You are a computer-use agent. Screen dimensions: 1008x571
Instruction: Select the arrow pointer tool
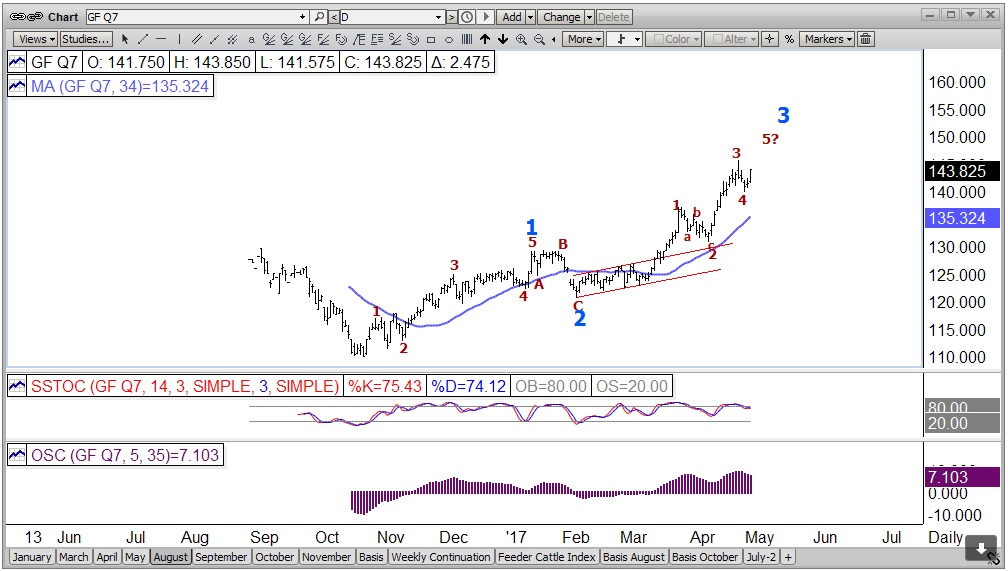[125, 39]
